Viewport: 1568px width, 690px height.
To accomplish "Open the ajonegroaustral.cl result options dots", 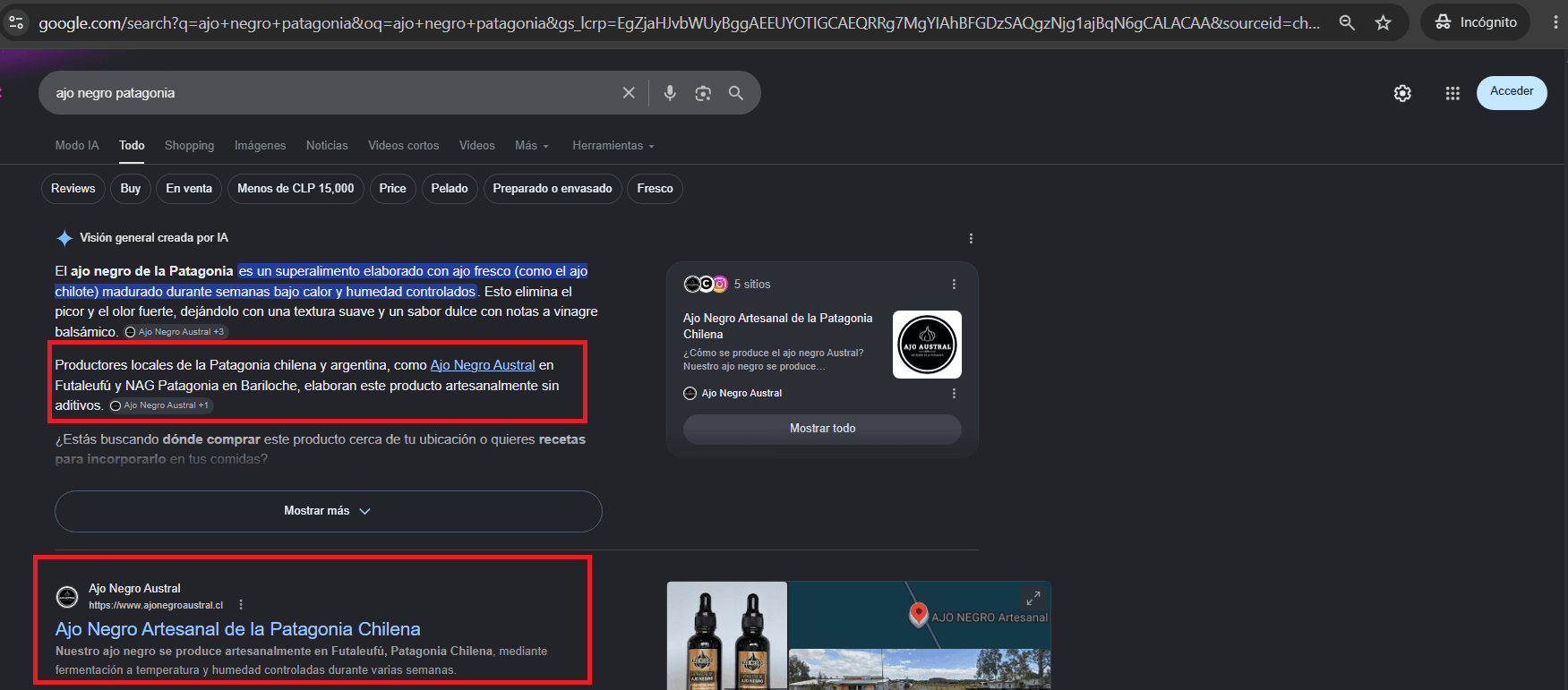I will [x=241, y=605].
